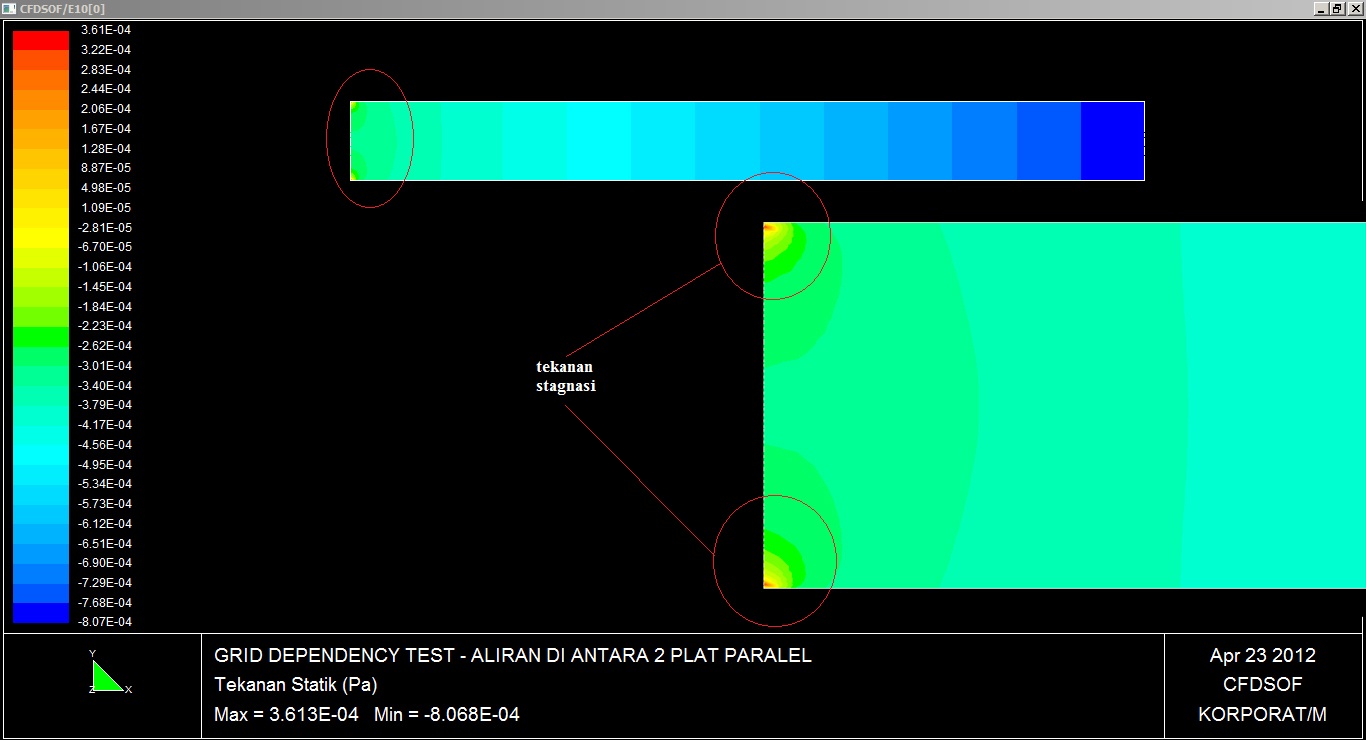The height and width of the screenshot is (740, 1366).
Task: Click the dark blue outlet region of upper channel
Action: click(x=1110, y=140)
